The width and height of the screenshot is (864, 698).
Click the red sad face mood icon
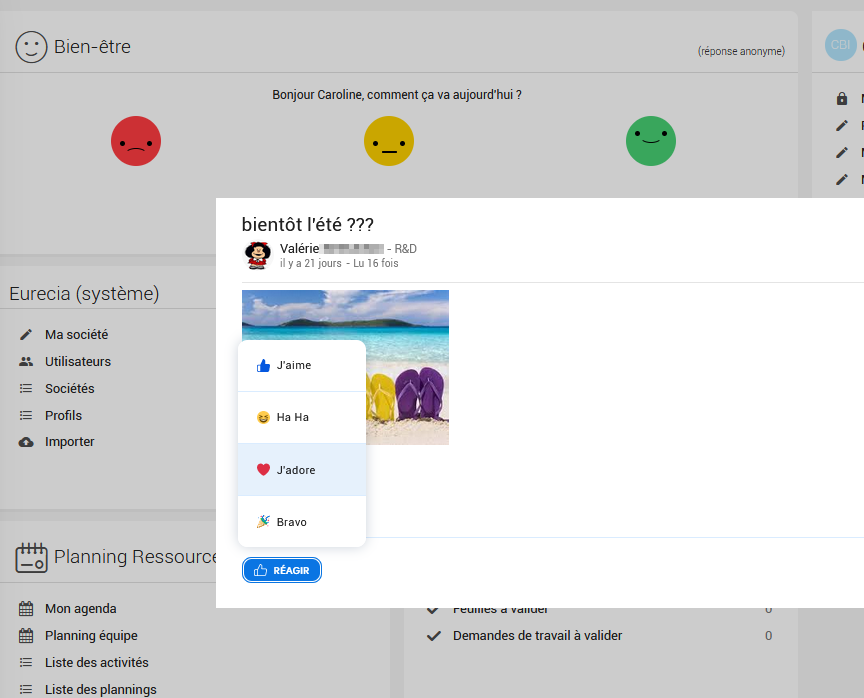click(136, 141)
